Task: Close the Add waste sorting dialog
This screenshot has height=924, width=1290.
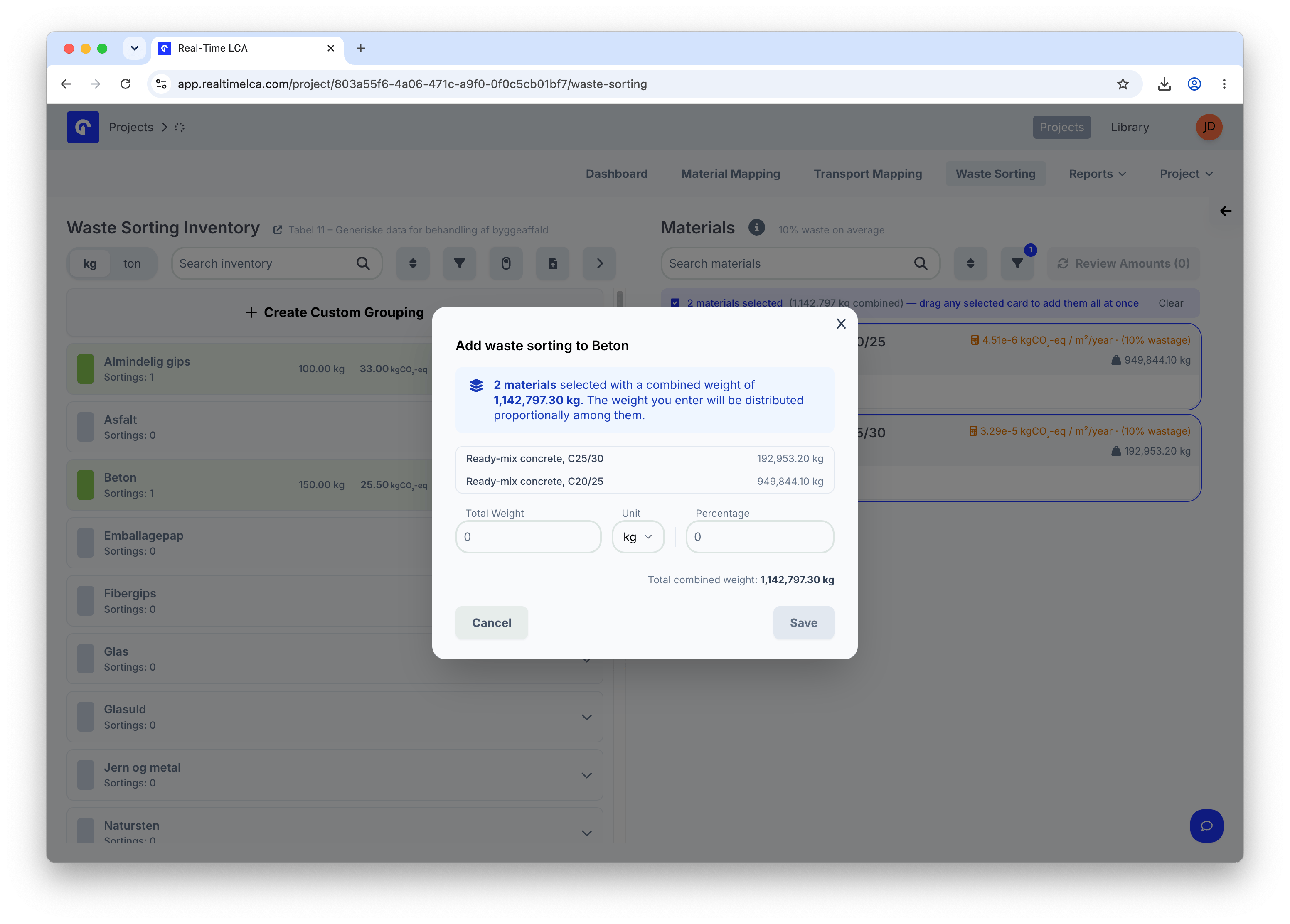Action: (841, 324)
